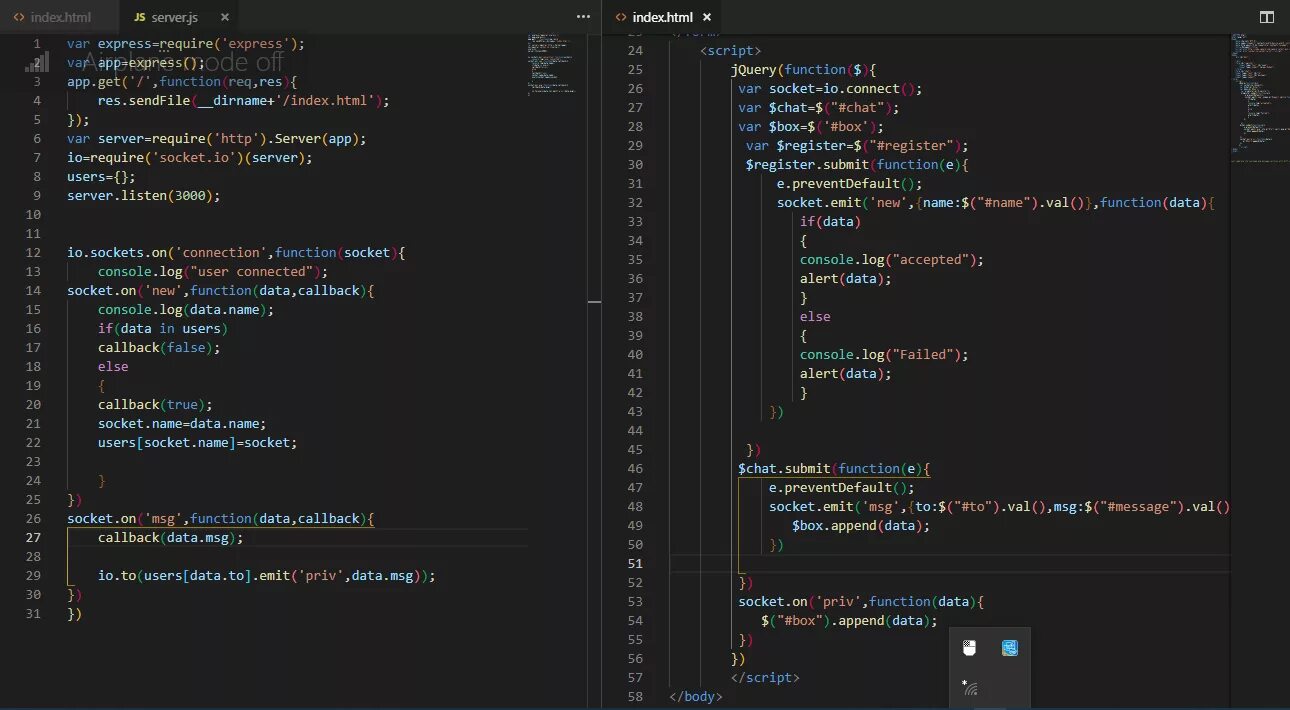The height and width of the screenshot is (710, 1290).
Task: Click 'socket.name=data.name;' line
Action: tap(182, 423)
